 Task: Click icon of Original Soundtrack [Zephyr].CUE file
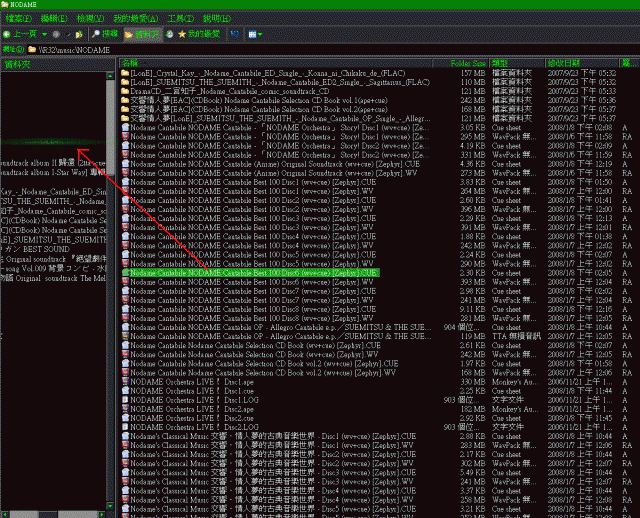[x=125, y=164]
